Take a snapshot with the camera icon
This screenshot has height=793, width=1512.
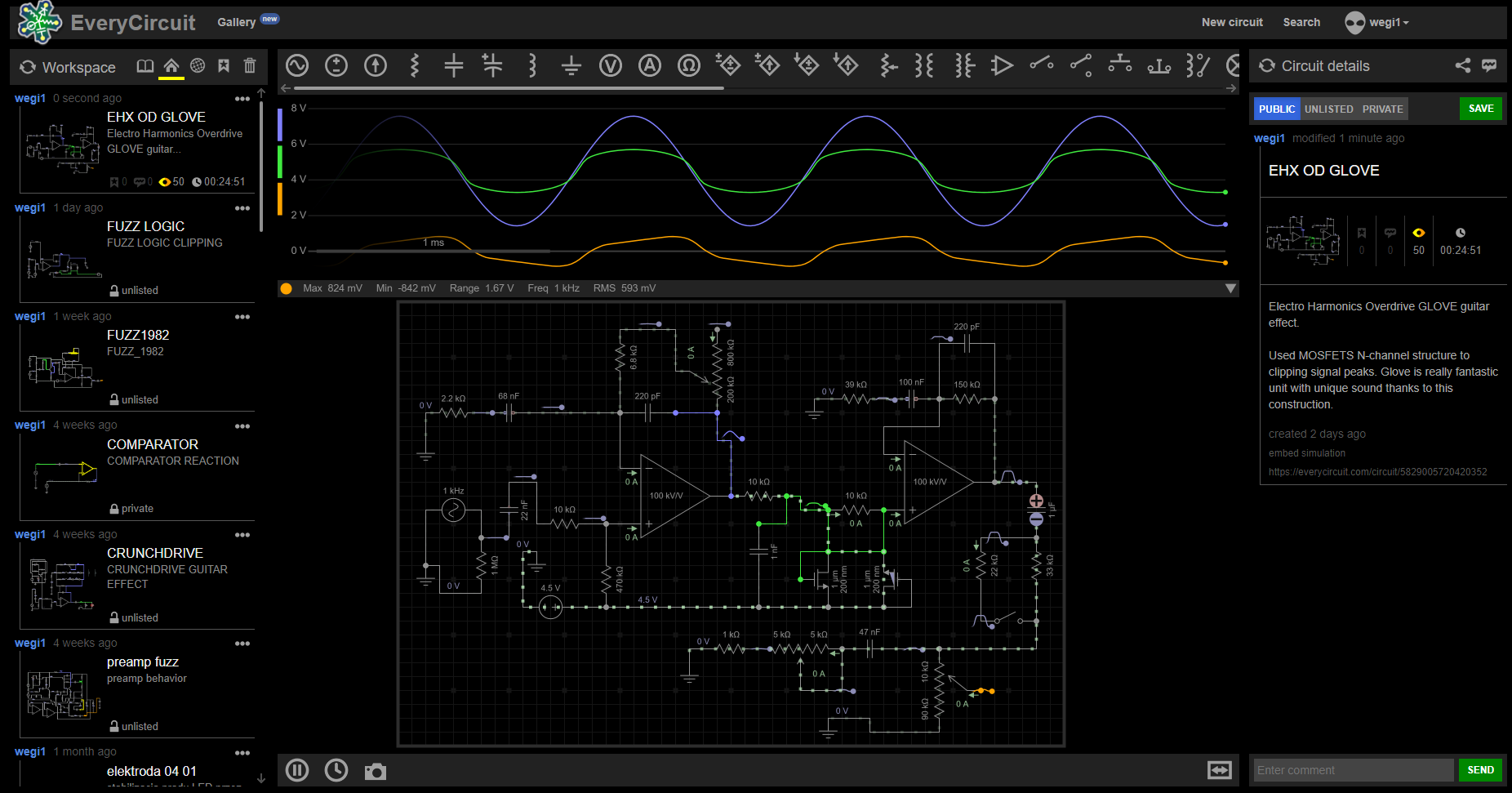[x=376, y=771]
